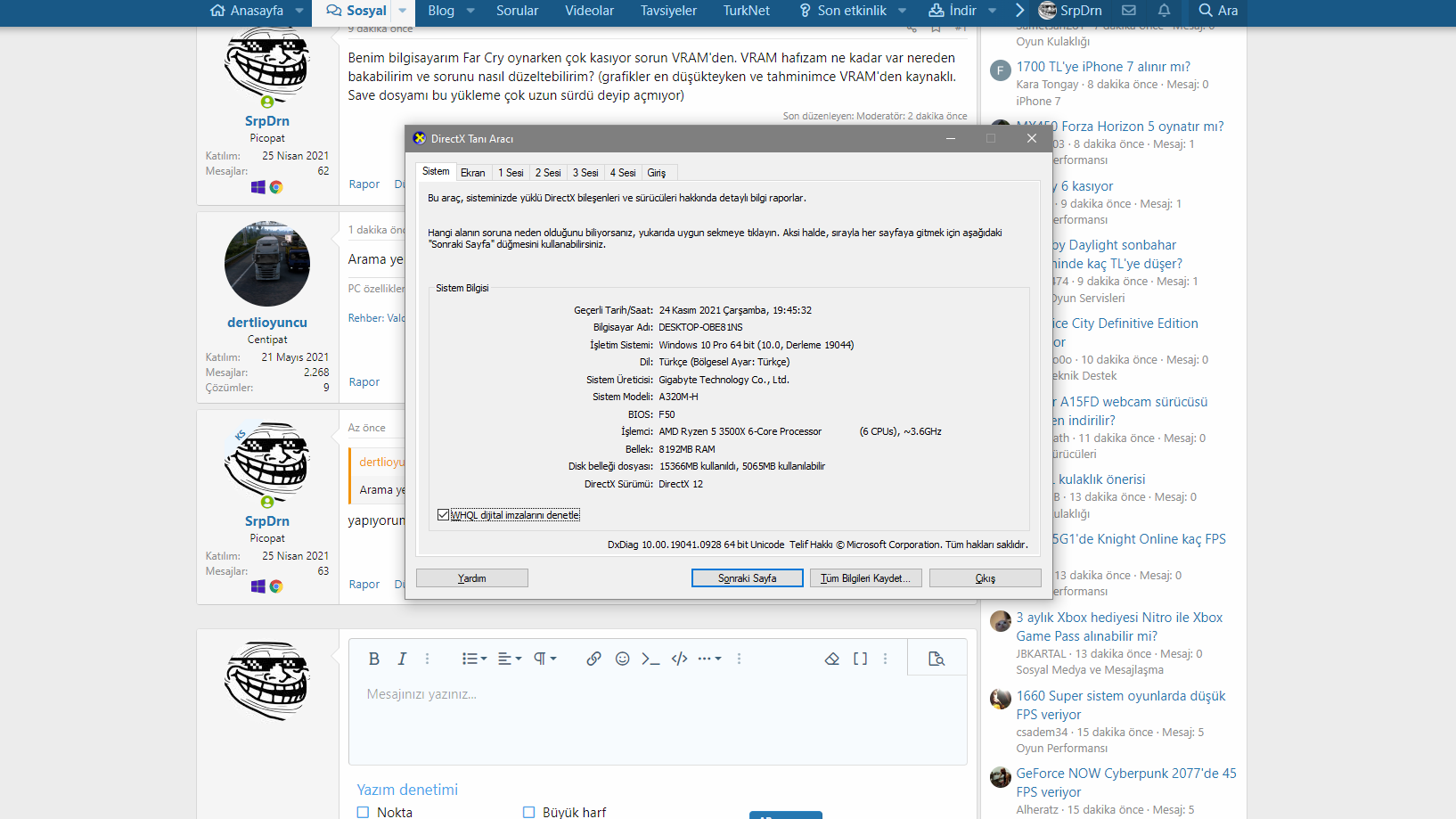Viewport: 1456px width, 819px height.
Task: Click the avatar beside the Xbox Game Pass thread
Action: 1001,620
